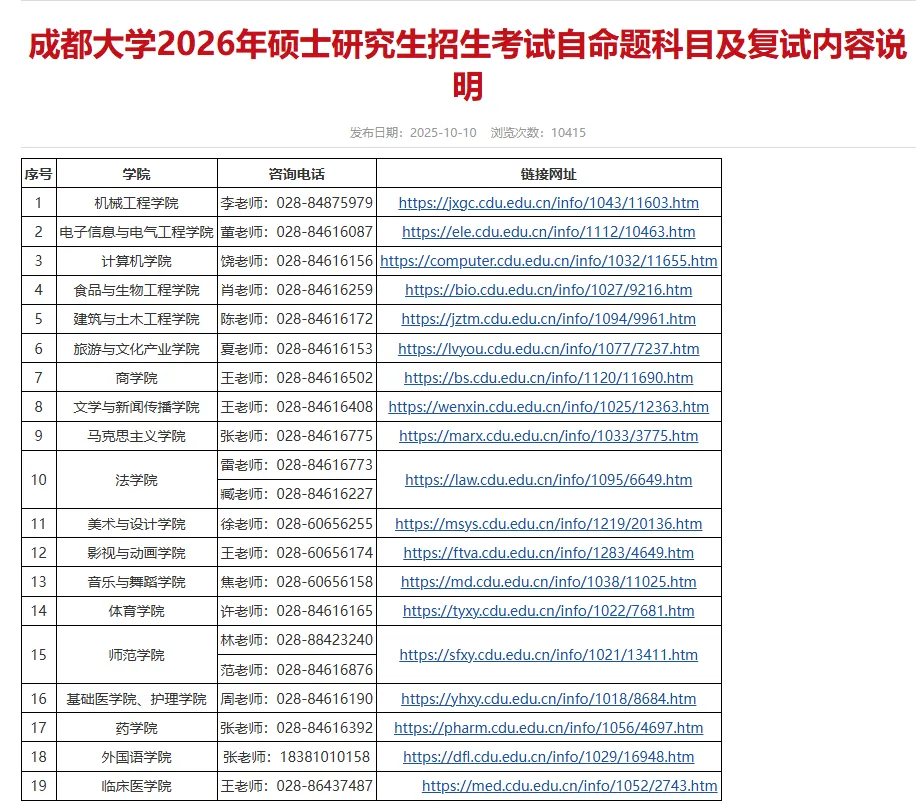Click the 咨询电话 column header
Image resolution: width=918 pixels, height=810 pixels.
pos(297,174)
